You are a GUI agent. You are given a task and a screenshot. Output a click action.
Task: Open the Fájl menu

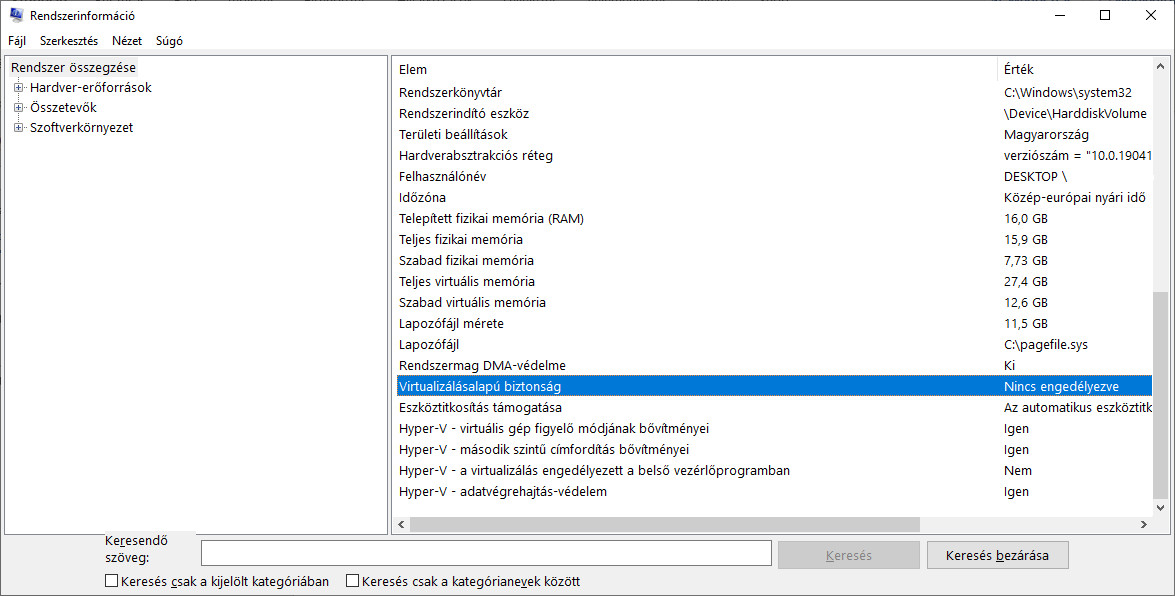[16, 40]
